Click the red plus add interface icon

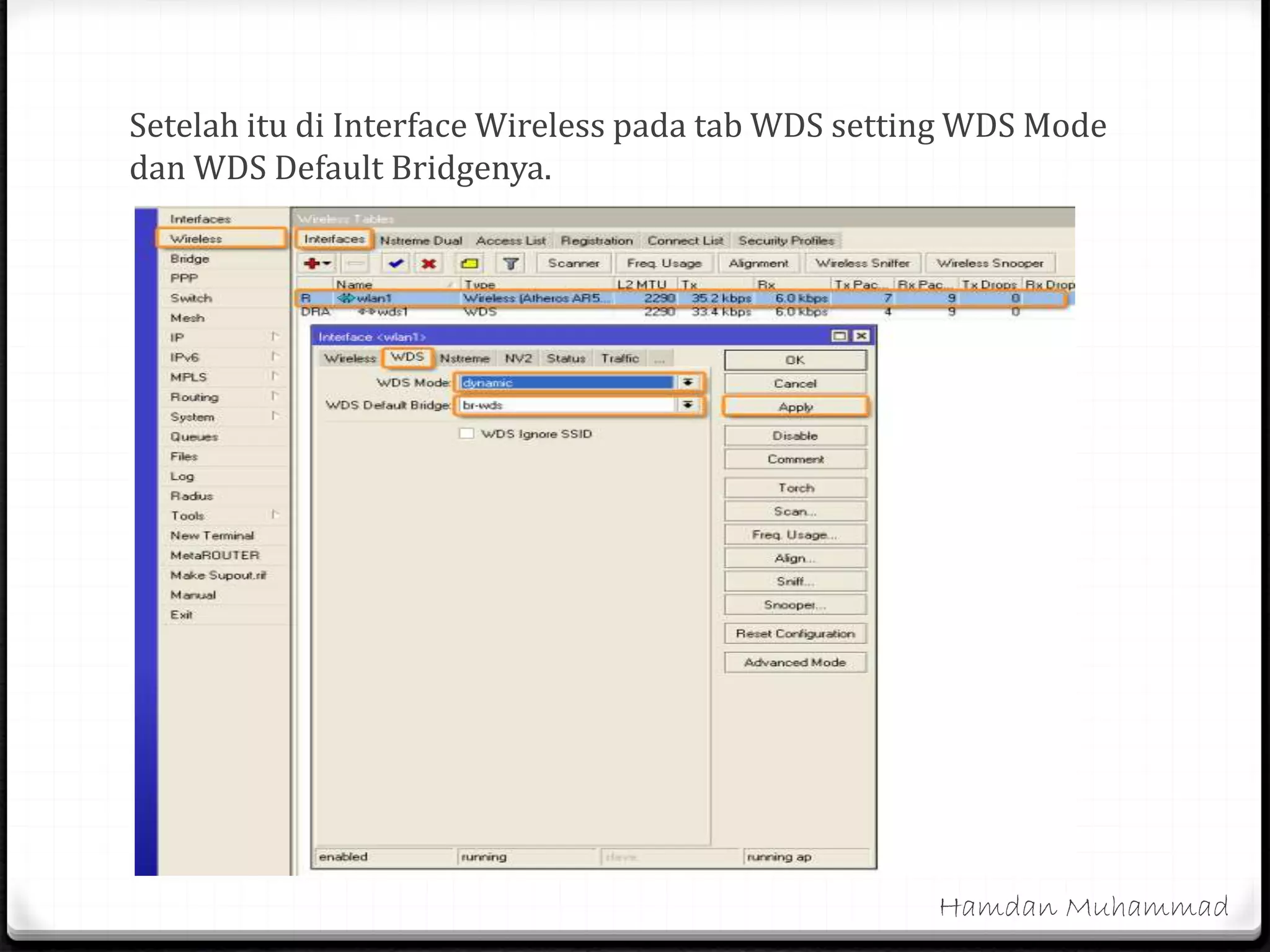(317, 263)
